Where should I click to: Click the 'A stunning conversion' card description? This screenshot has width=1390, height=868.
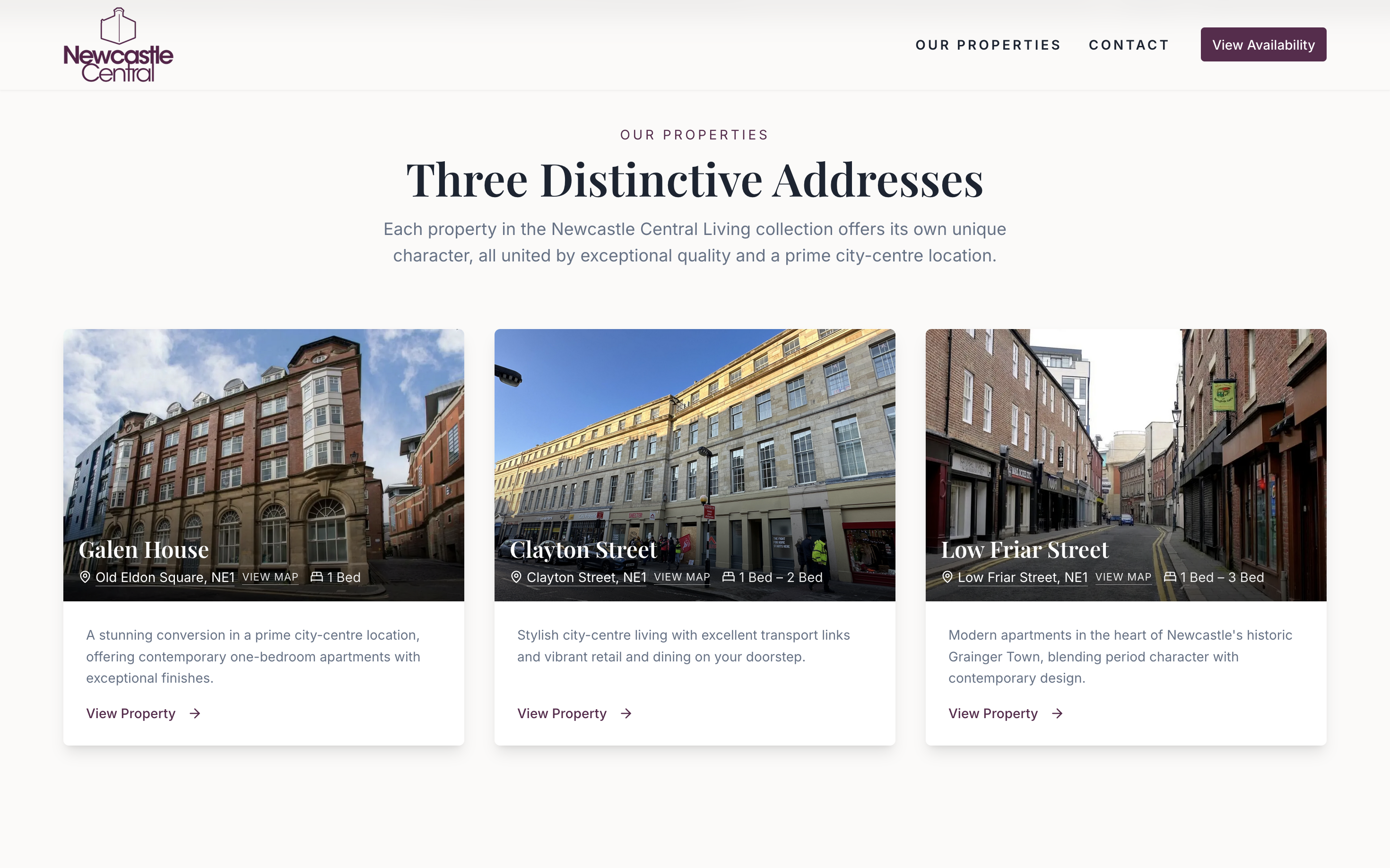[x=253, y=657]
